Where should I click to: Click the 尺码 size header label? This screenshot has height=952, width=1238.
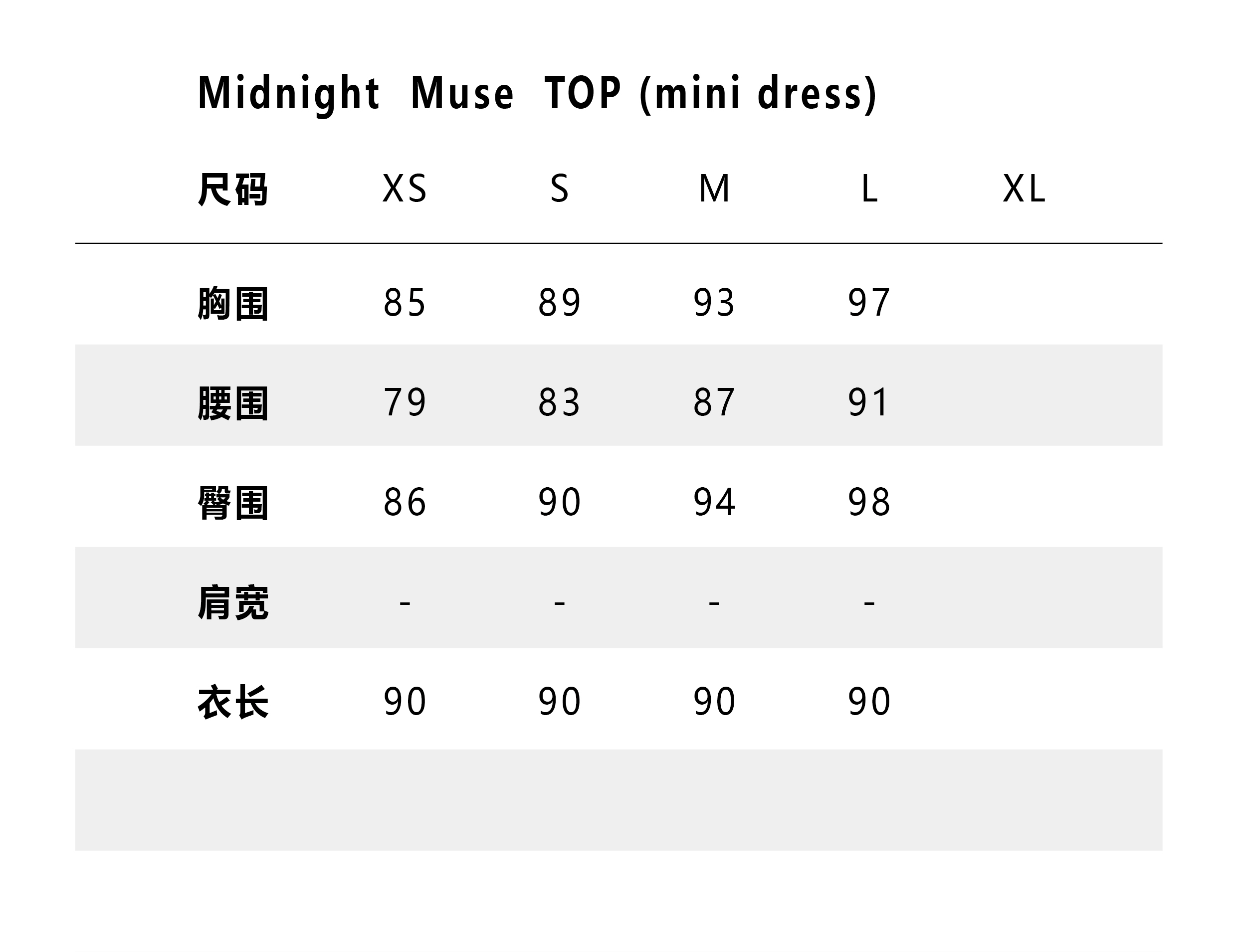point(232,190)
